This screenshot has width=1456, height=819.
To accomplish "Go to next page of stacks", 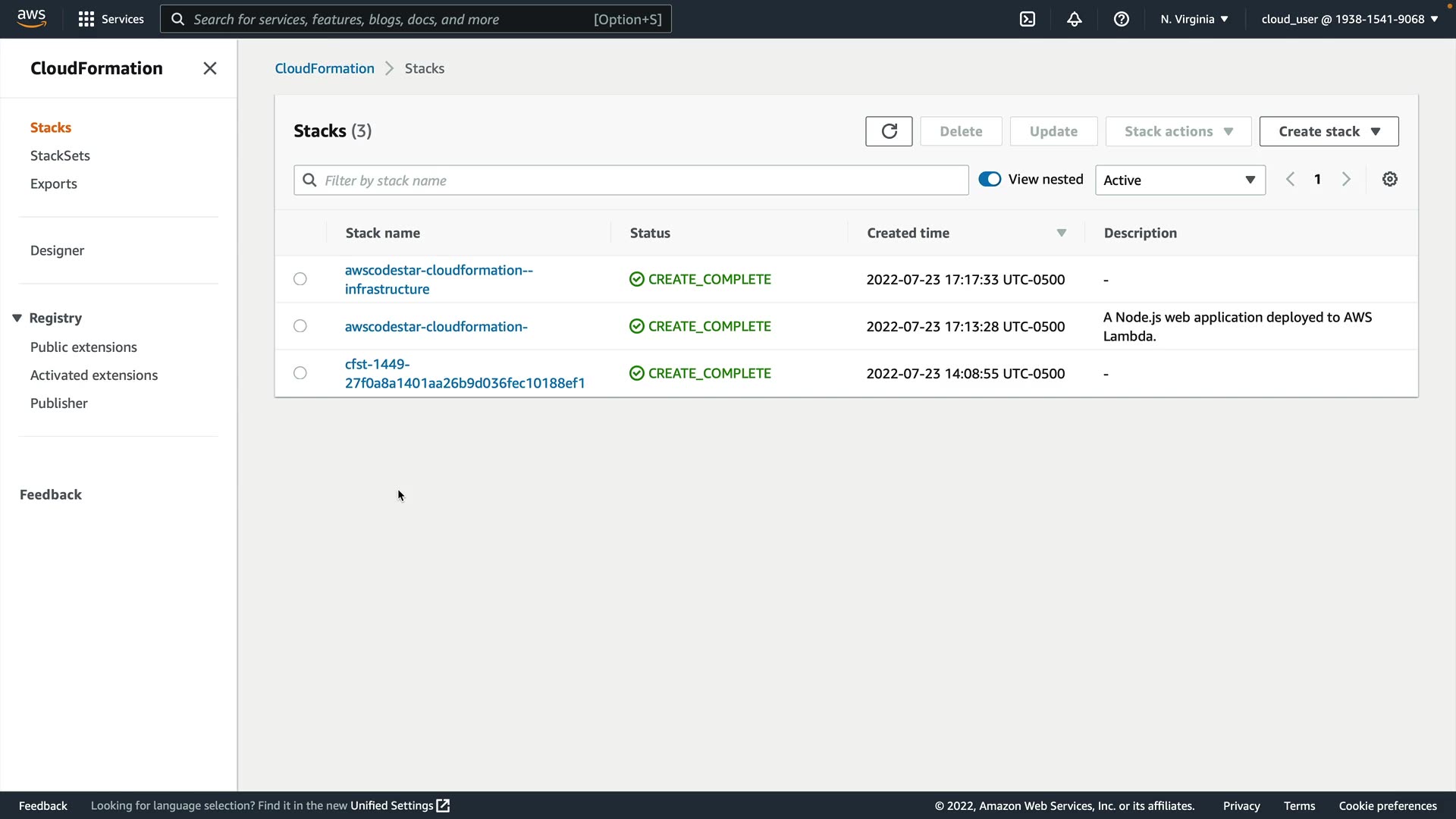I will click(x=1346, y=180).
